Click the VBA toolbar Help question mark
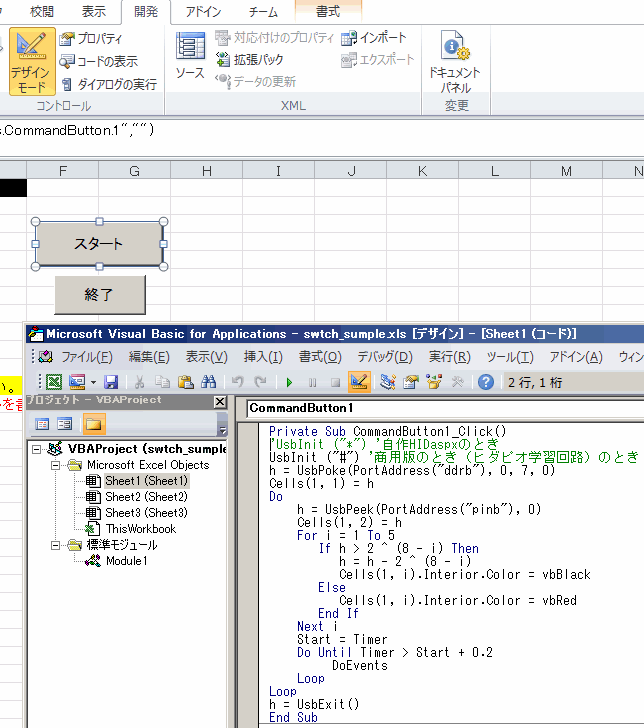The height and width of the screenshot is (728, 644). click(x=486, y=381)
